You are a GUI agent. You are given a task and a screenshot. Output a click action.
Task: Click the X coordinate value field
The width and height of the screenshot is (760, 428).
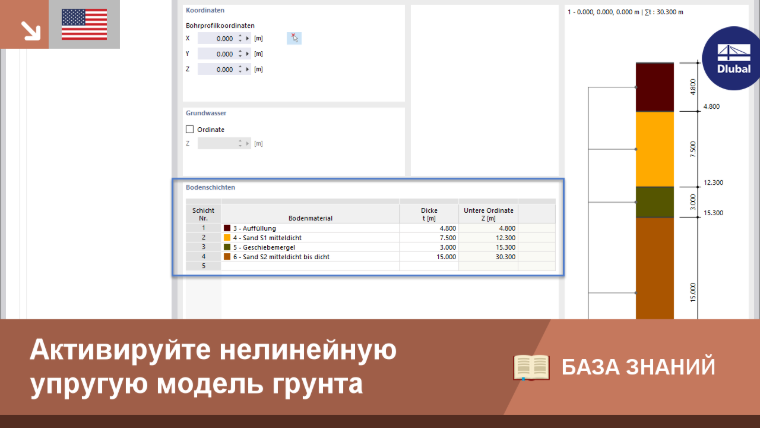point(217,38)
